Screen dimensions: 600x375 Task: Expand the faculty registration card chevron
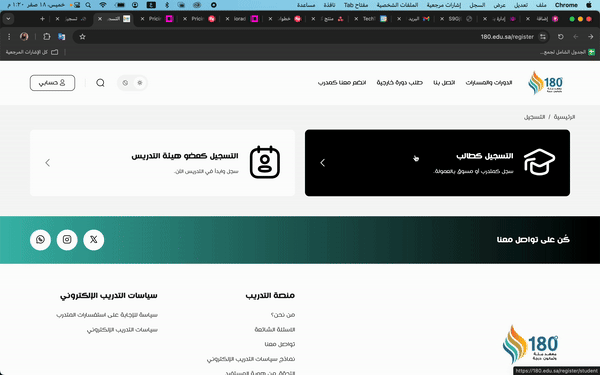(47, 163)
